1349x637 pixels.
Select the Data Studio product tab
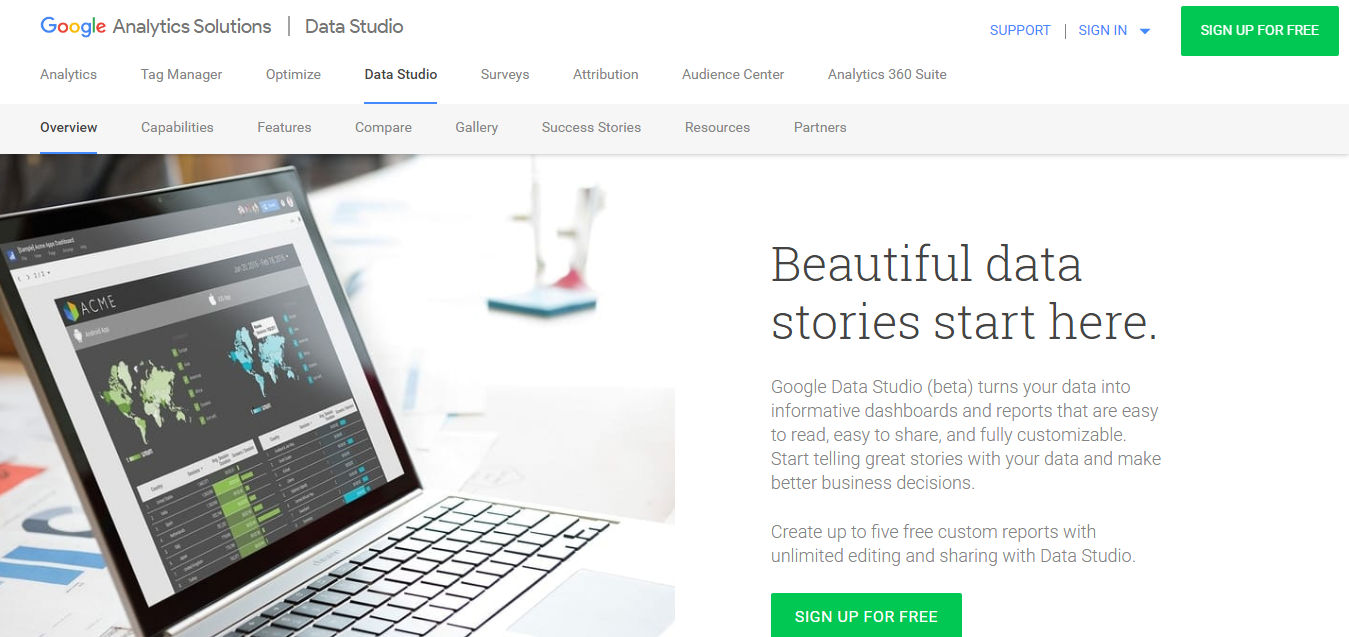(400, 74)
